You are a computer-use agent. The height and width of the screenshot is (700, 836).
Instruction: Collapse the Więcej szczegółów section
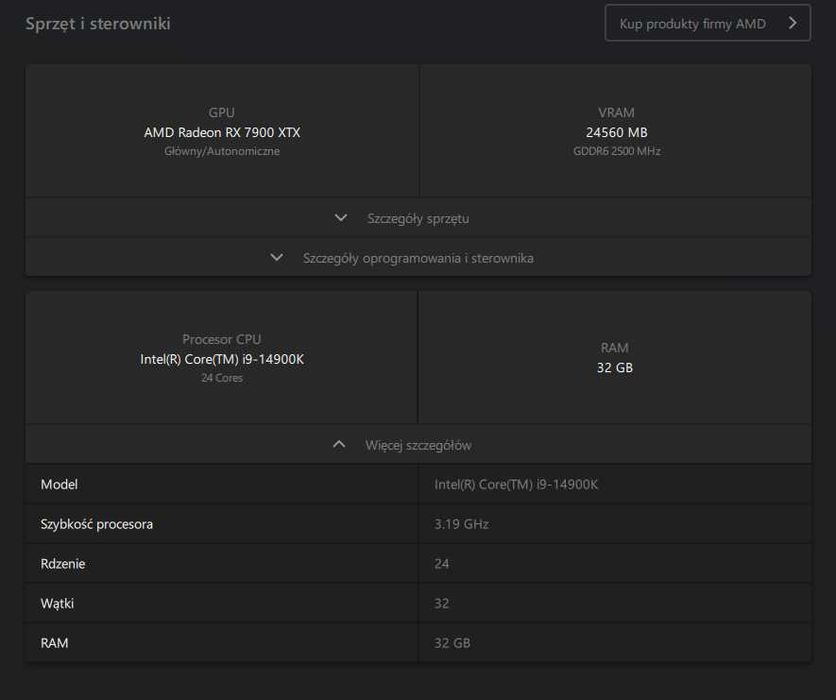click(418, 445)
